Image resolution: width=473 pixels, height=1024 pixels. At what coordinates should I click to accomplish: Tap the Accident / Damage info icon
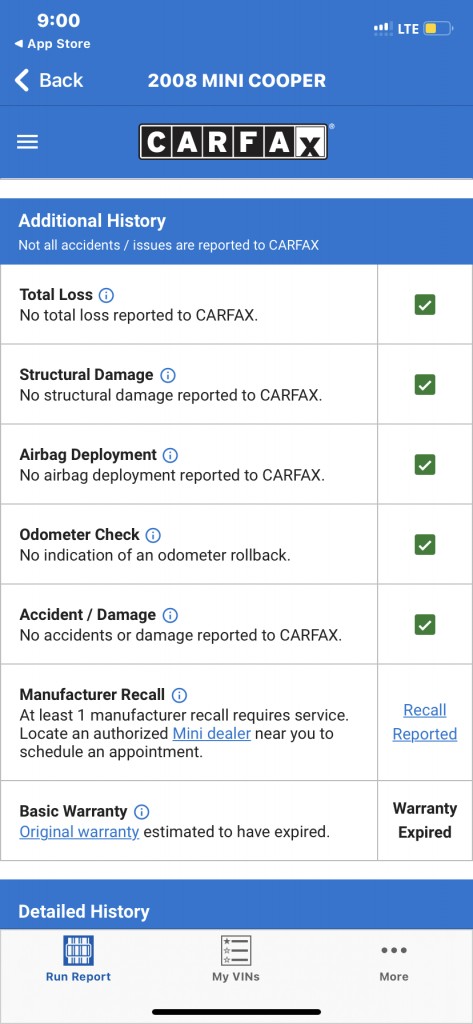[169, 615]
